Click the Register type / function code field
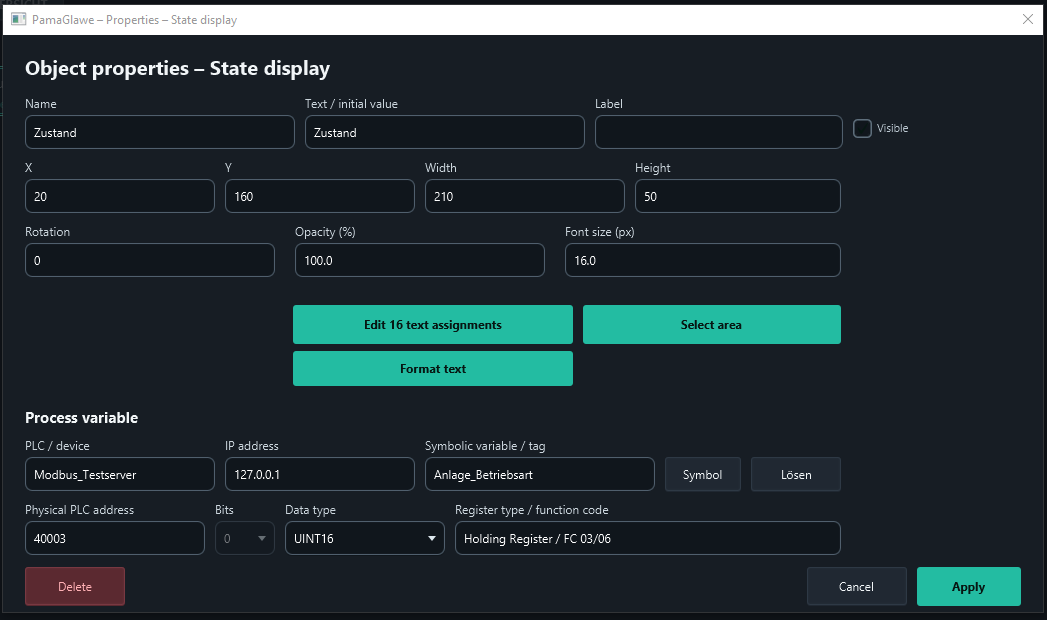Image resolution: width=1047 pixels, height=620 pixels. click(648, 538)
